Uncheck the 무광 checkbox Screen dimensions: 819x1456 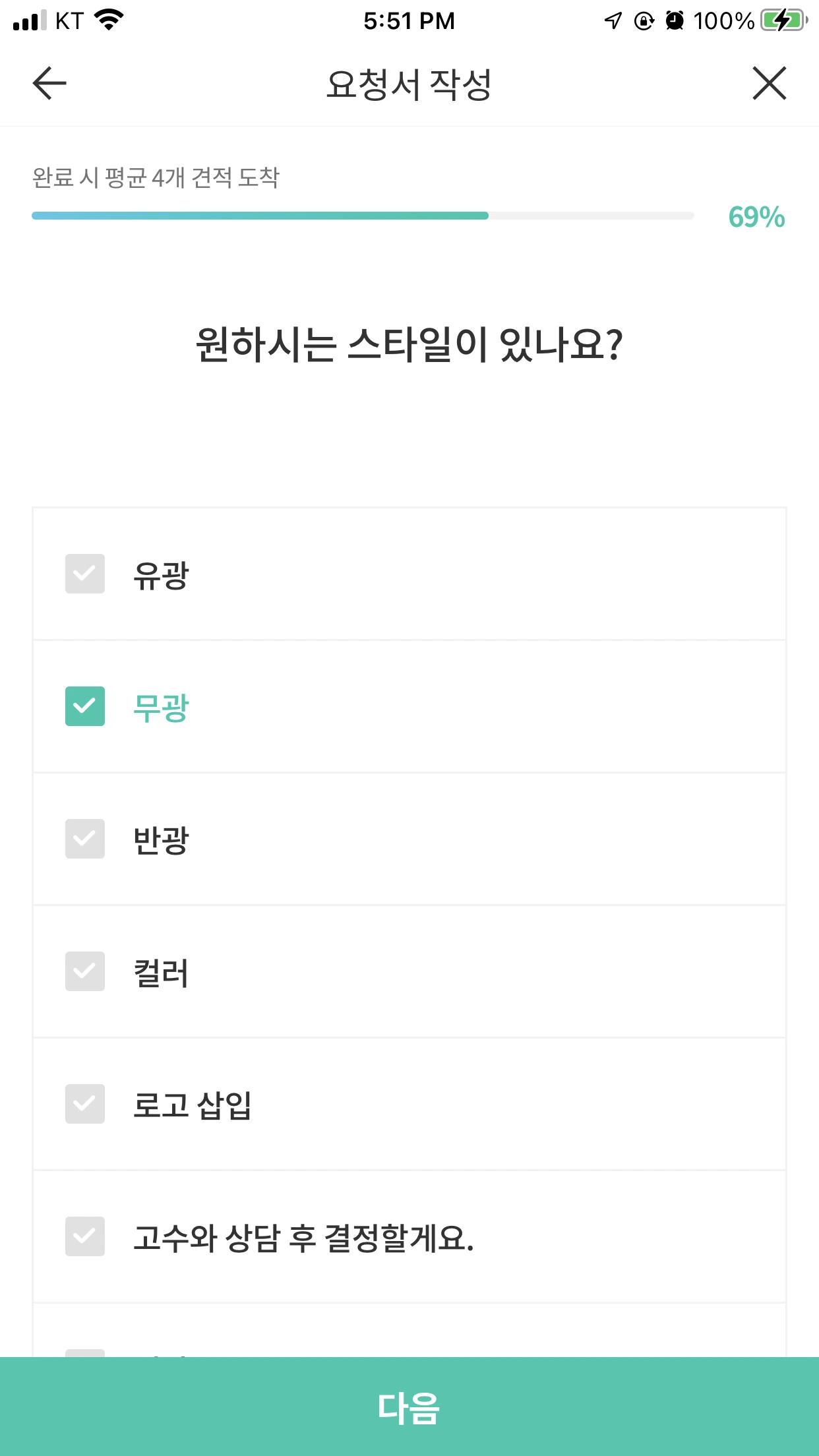point(85,706)
